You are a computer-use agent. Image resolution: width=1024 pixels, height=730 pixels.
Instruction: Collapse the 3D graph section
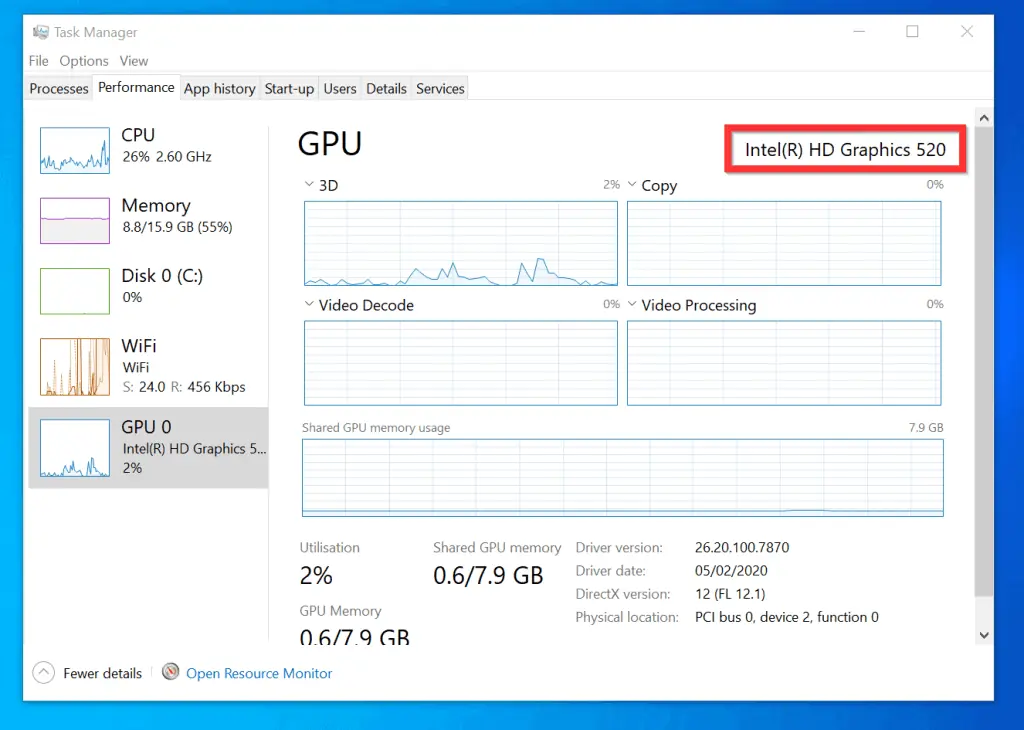pyautogui.click(x=310, y=184)
